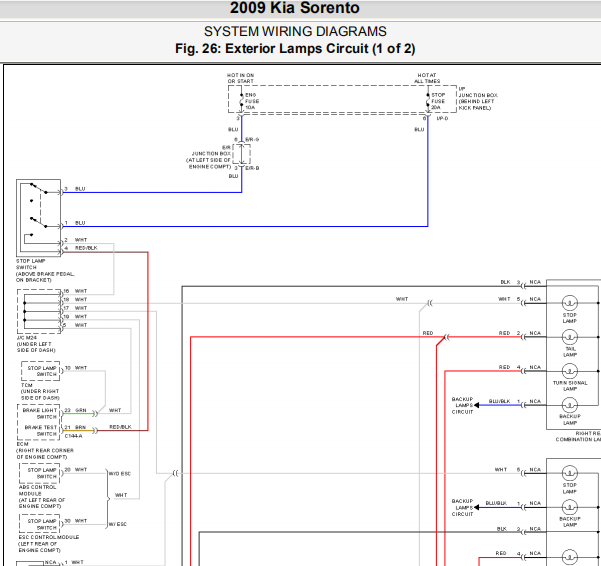Click the "17 WHT" pin label on J/C M24
The height and width of the screenshot is (566, 601).
[x=75, y=308]
